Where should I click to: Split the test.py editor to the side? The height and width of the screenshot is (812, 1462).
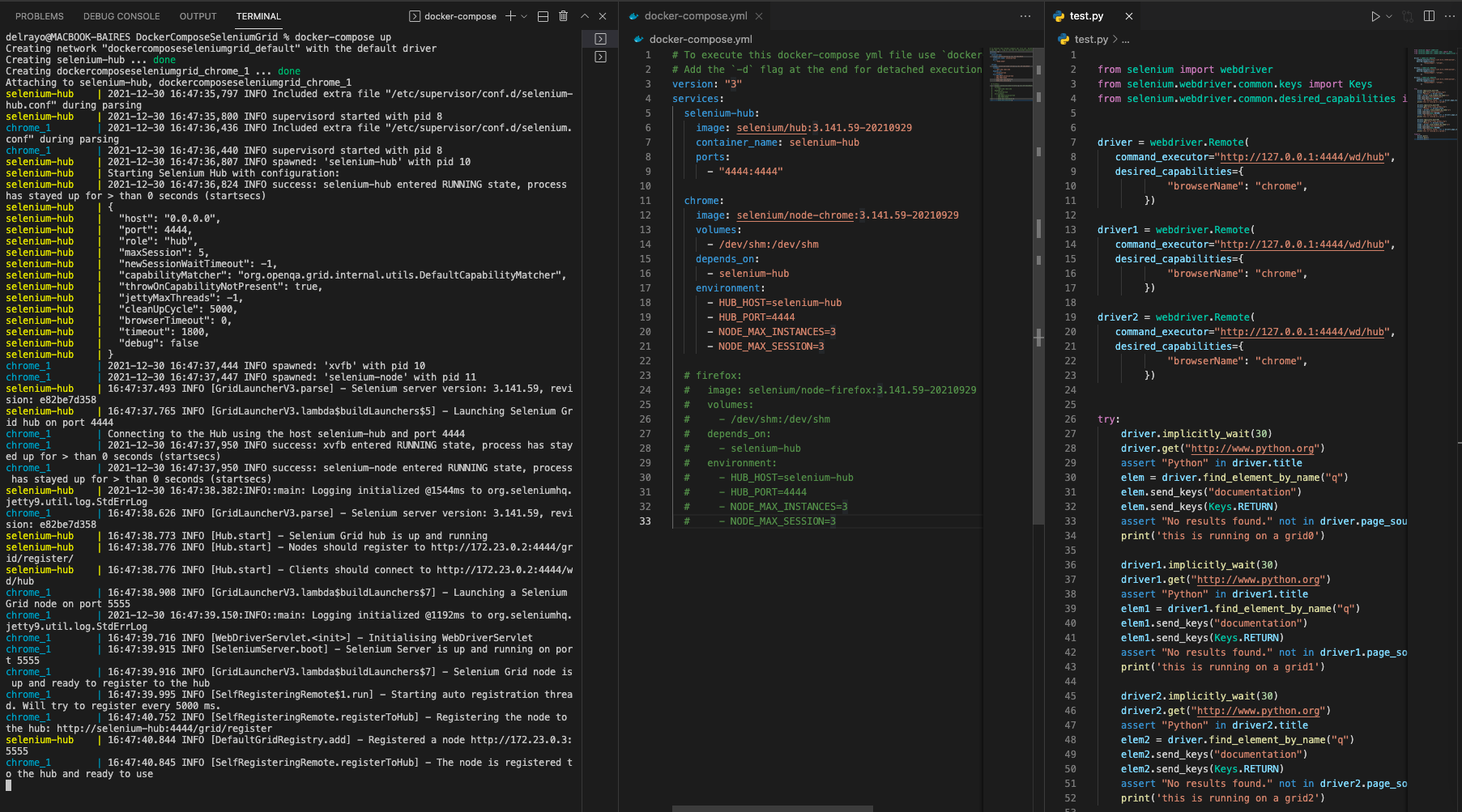pos(1428,15)
